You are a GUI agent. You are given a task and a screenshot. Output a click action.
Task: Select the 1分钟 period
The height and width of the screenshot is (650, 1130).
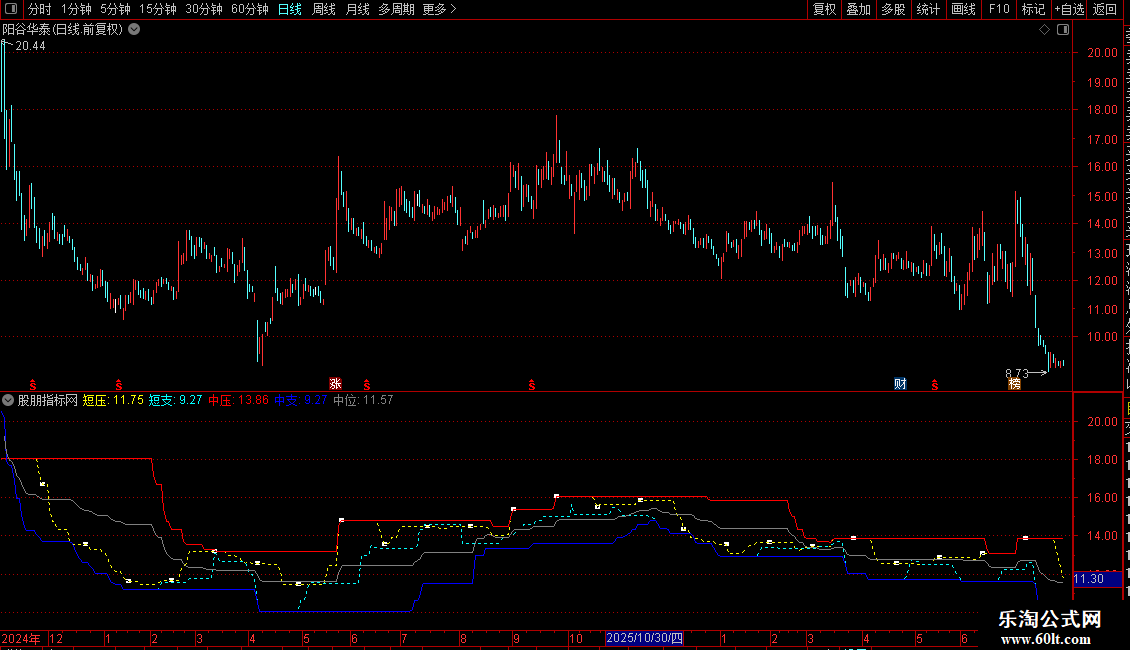76,9
